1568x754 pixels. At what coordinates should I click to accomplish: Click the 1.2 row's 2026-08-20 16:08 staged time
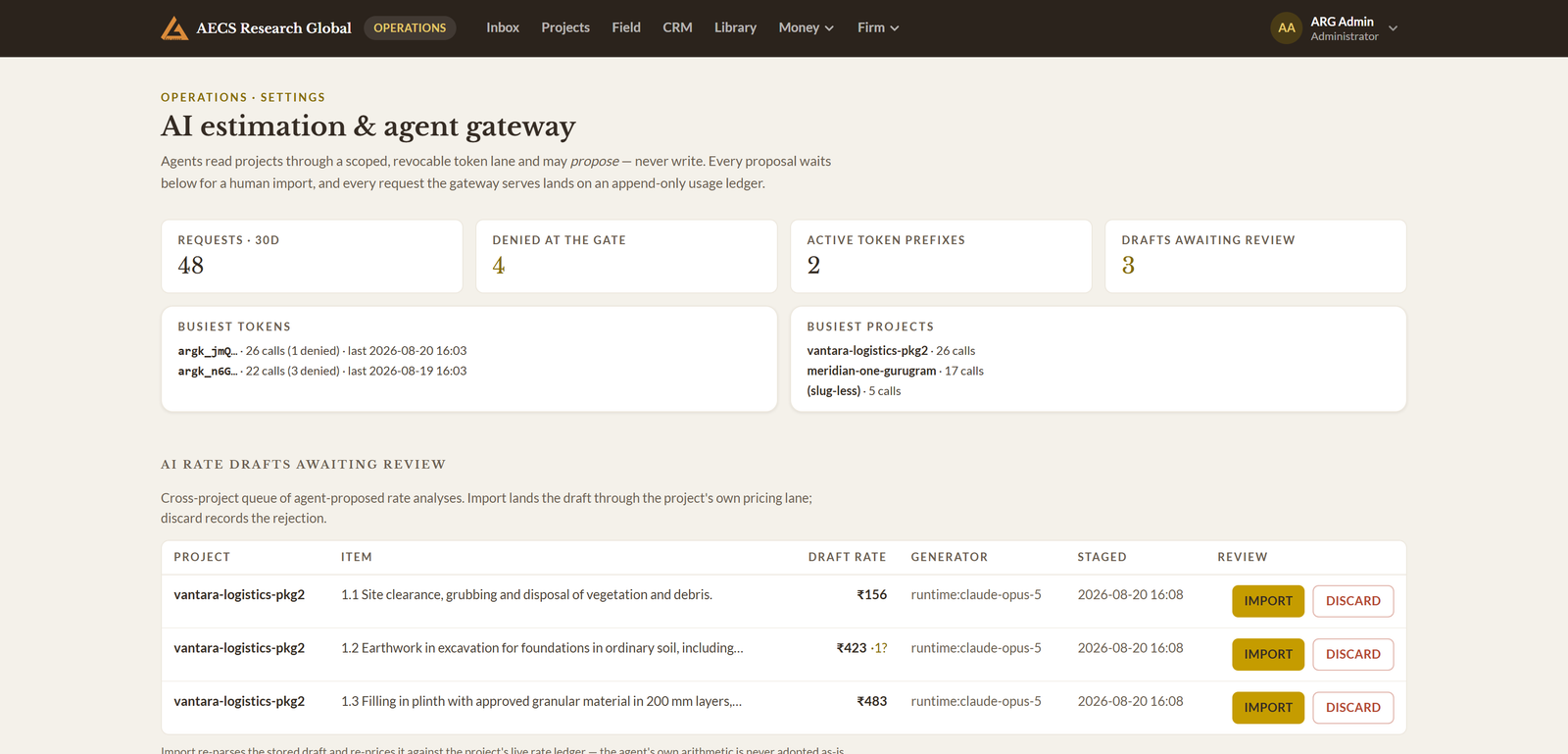pyautogui.click(x=1130, y=647)
